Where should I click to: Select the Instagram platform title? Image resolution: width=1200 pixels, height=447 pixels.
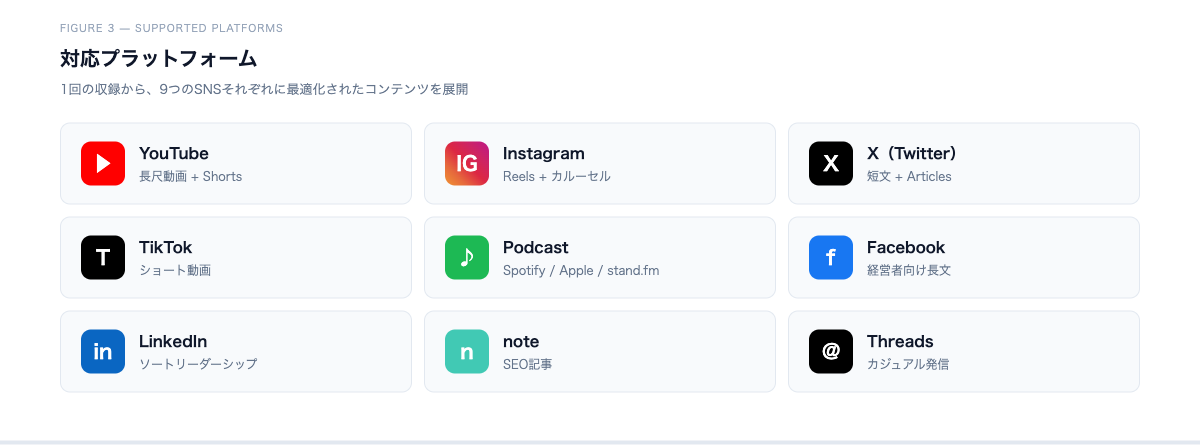(544, 153)
